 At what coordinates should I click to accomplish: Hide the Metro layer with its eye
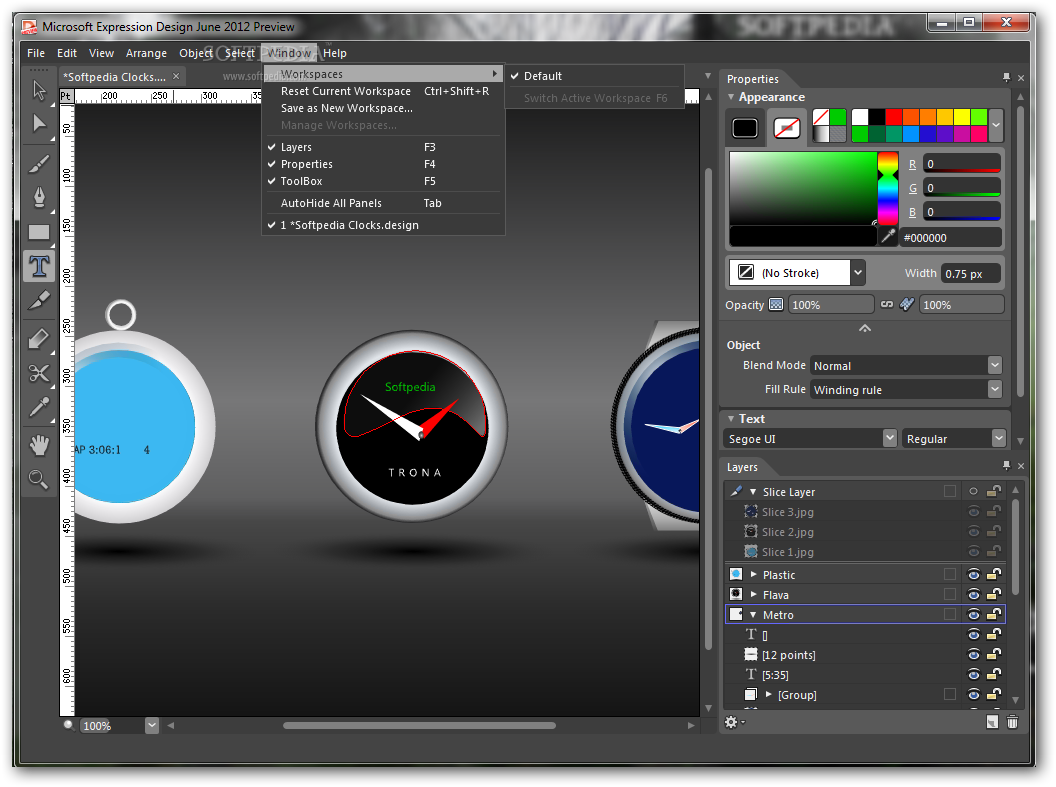(x=974, y=614)
